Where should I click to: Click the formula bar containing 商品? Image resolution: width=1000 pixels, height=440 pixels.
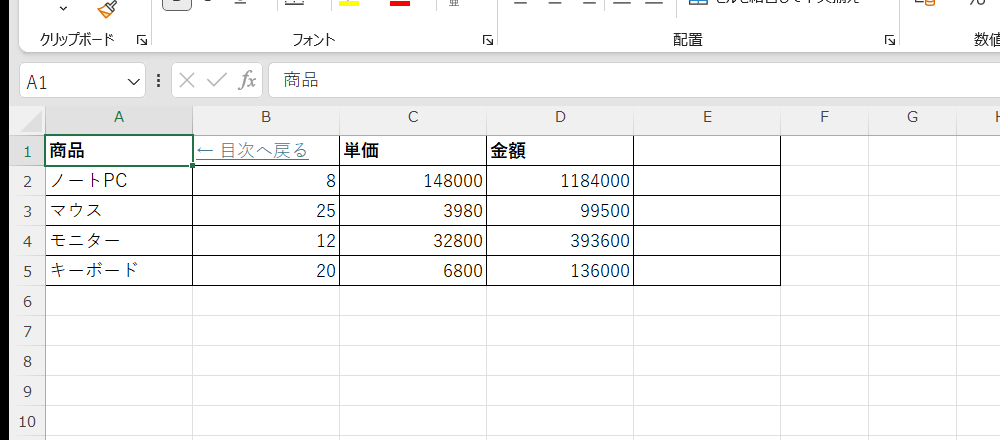coord(634,80)
